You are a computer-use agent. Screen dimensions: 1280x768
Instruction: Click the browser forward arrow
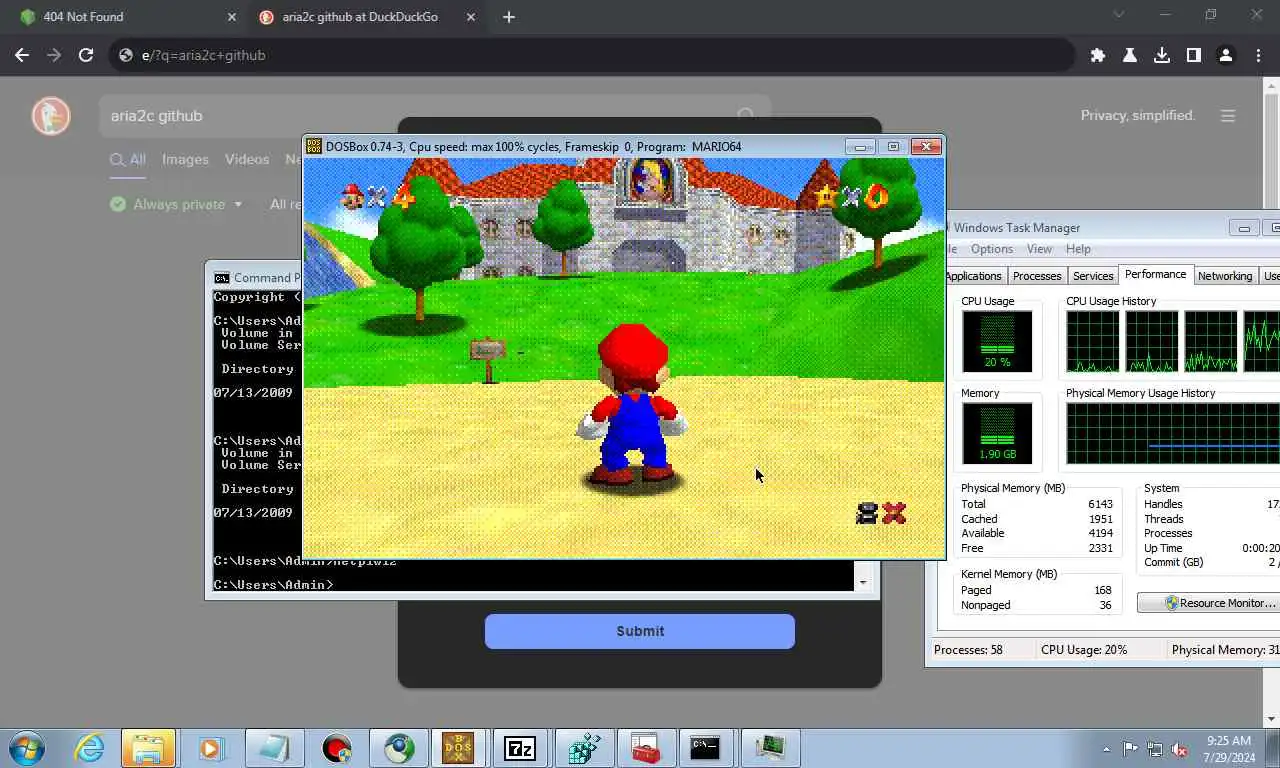coord(54,55)
